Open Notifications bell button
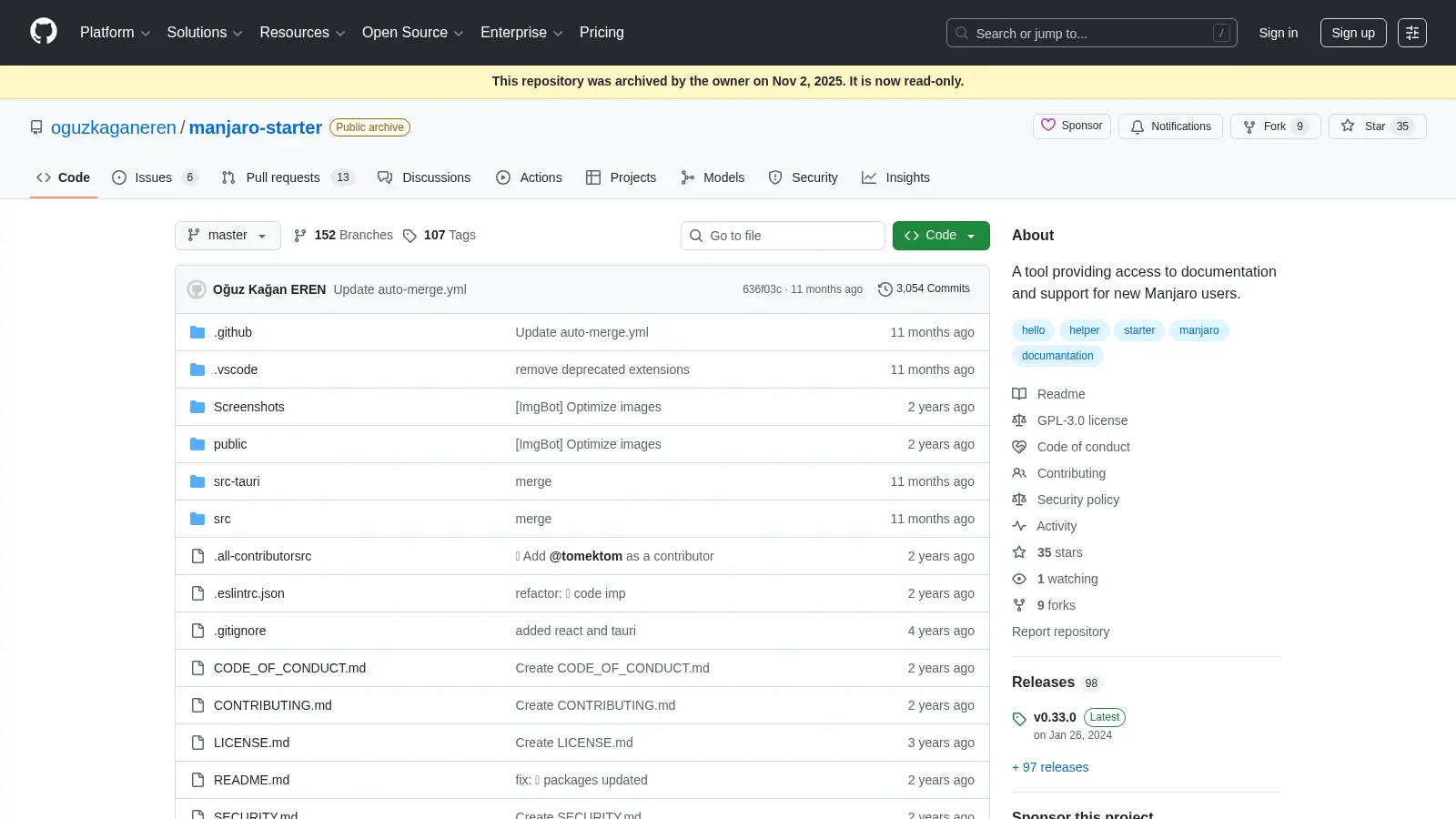 1170,126
